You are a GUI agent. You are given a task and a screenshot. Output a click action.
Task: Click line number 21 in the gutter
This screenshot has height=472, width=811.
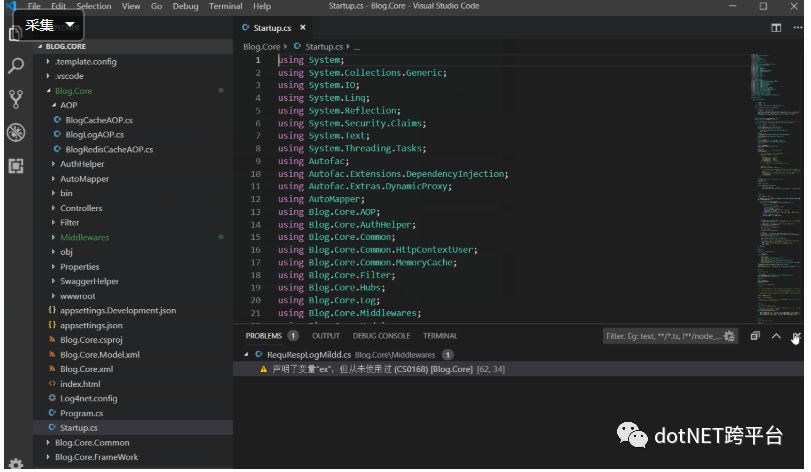point(256,313)
